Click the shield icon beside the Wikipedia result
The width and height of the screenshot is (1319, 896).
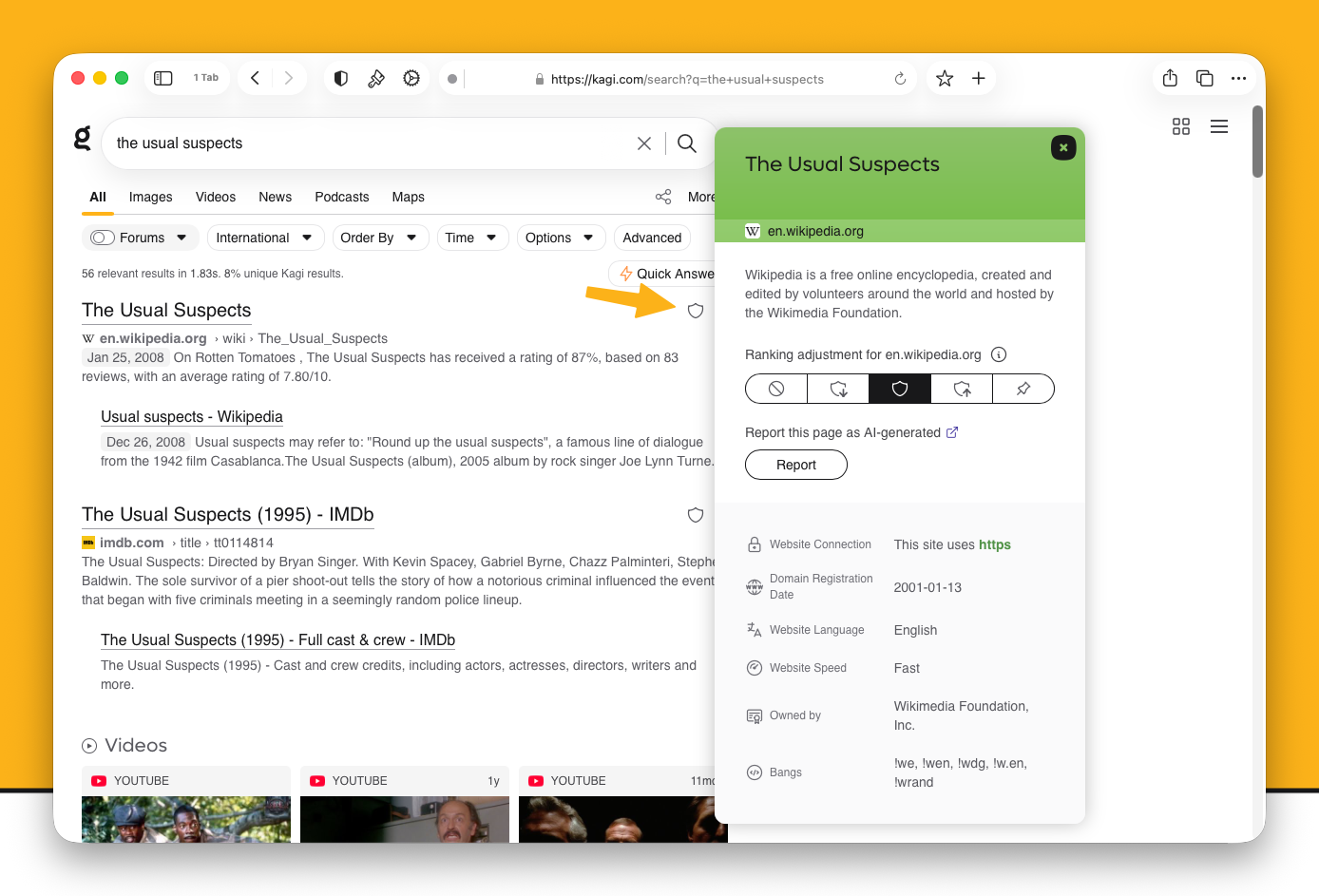point(696,311)
